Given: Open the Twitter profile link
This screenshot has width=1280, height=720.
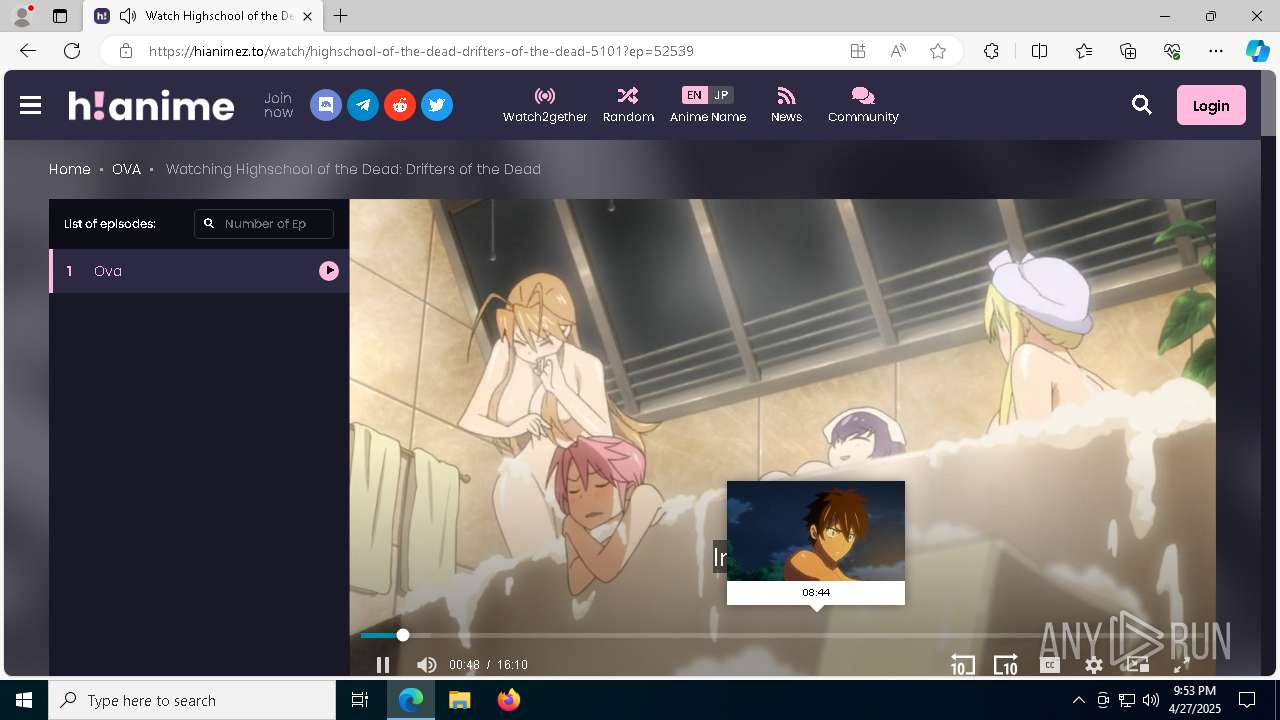Looking at the screenshot, I should click(x=437, y=105).
